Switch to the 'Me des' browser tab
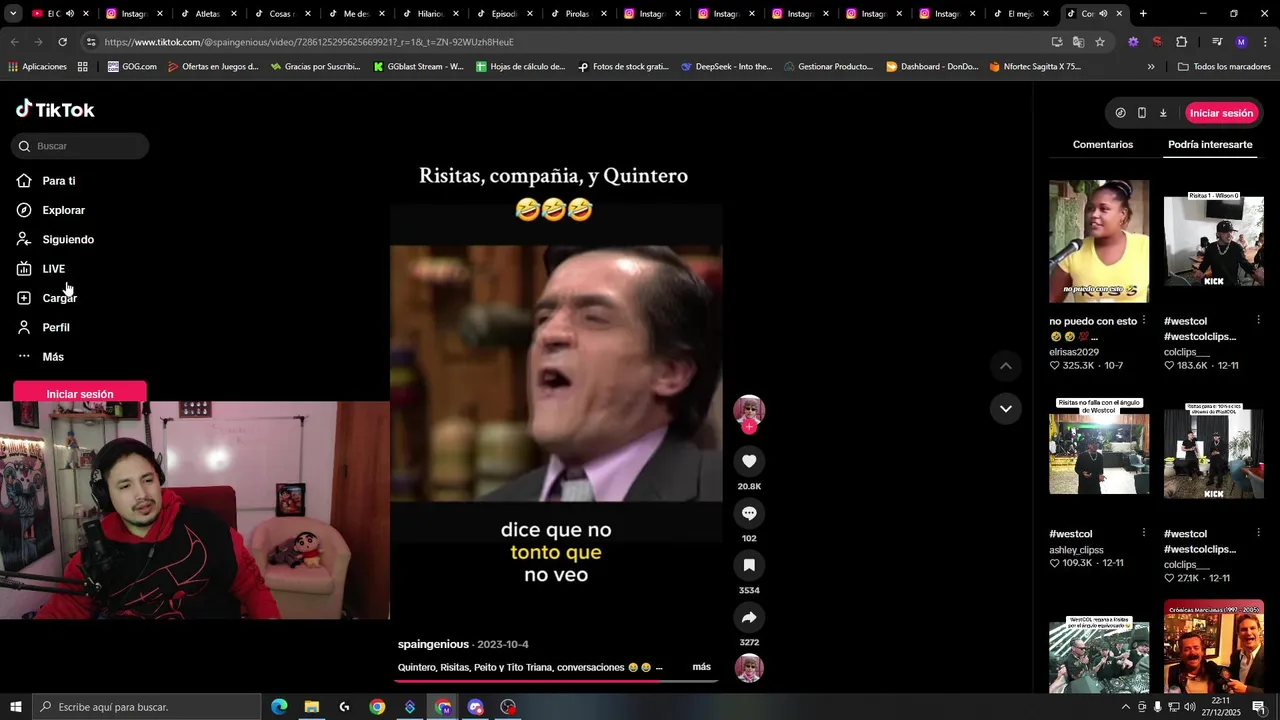This screenshot has height=720, width=1280. click(356, 14)
